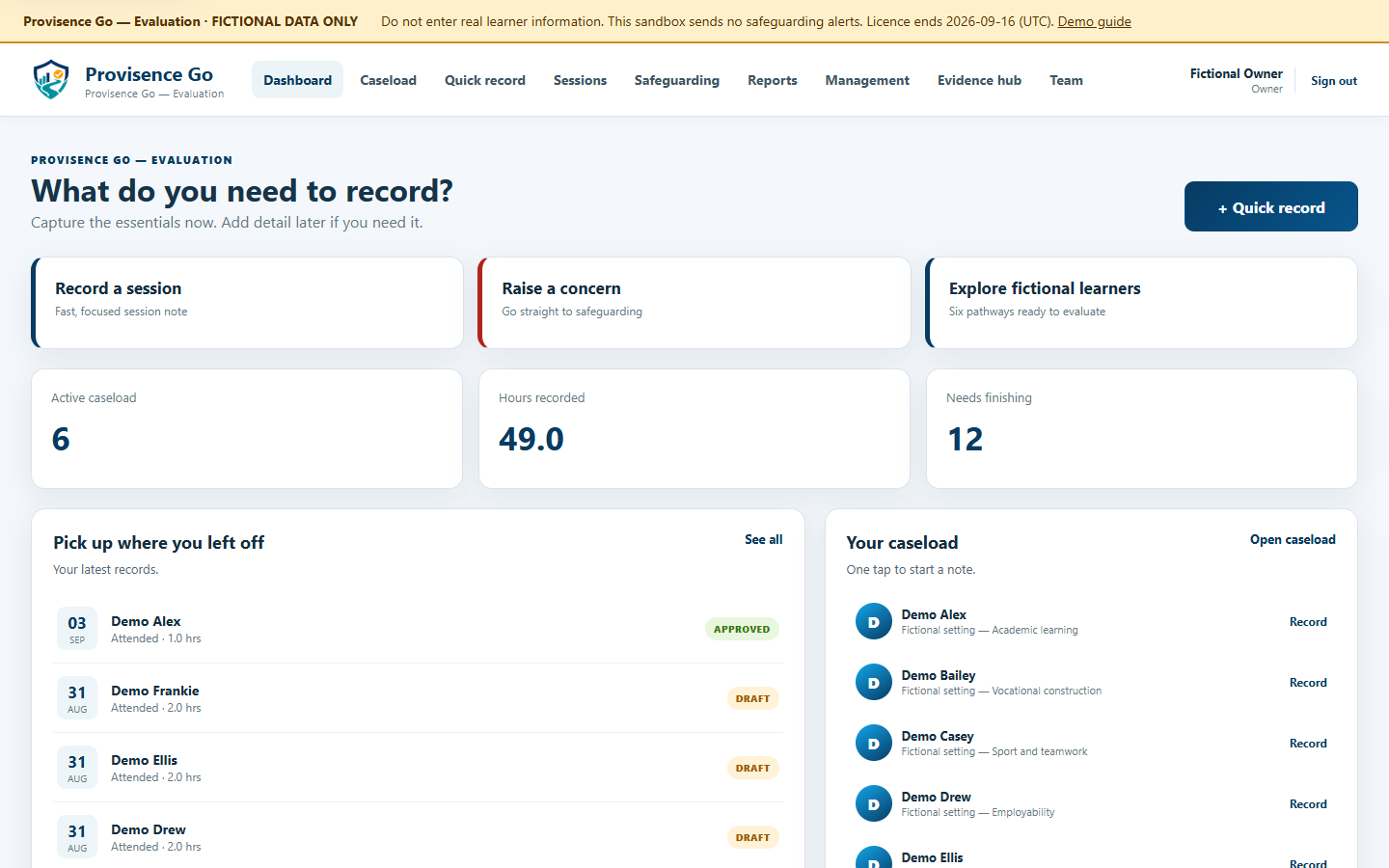Open the Raise a concern card
Image resolution: width=1389 pixels, height=868 pixels.
pyautogui.click(x=694, y=303)
